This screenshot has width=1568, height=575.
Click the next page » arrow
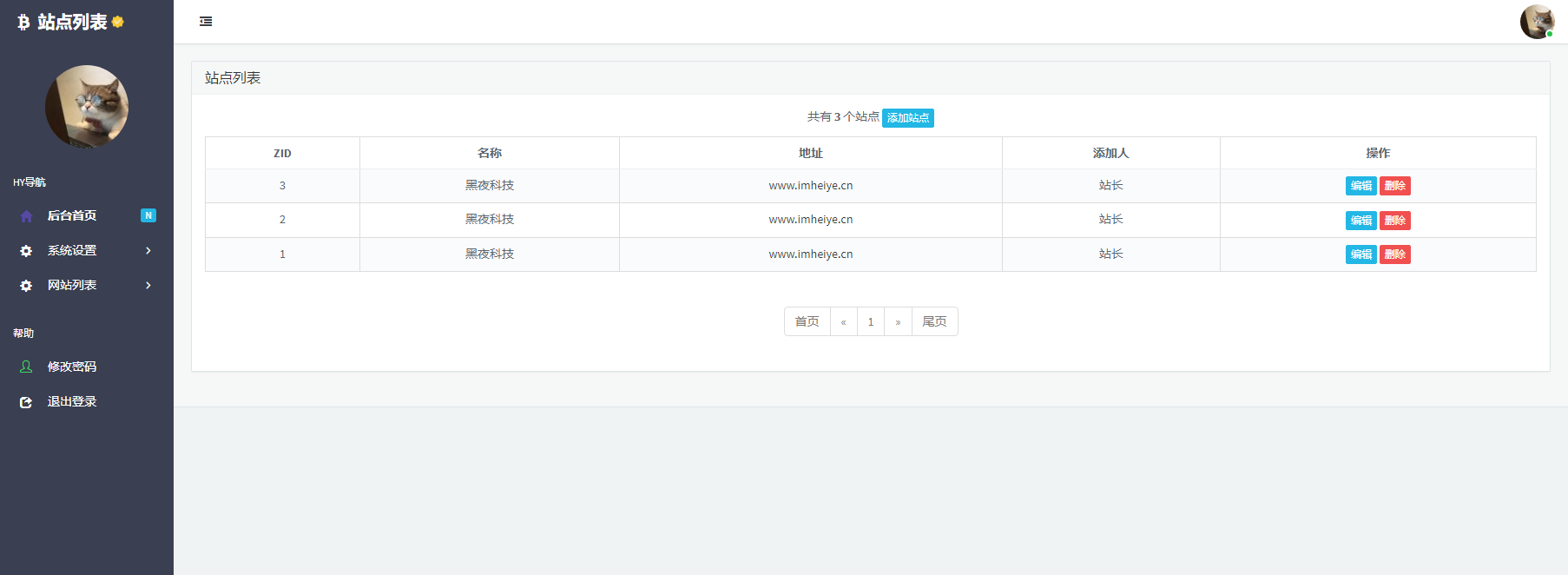pyautogui.click(x=899, y=321)
